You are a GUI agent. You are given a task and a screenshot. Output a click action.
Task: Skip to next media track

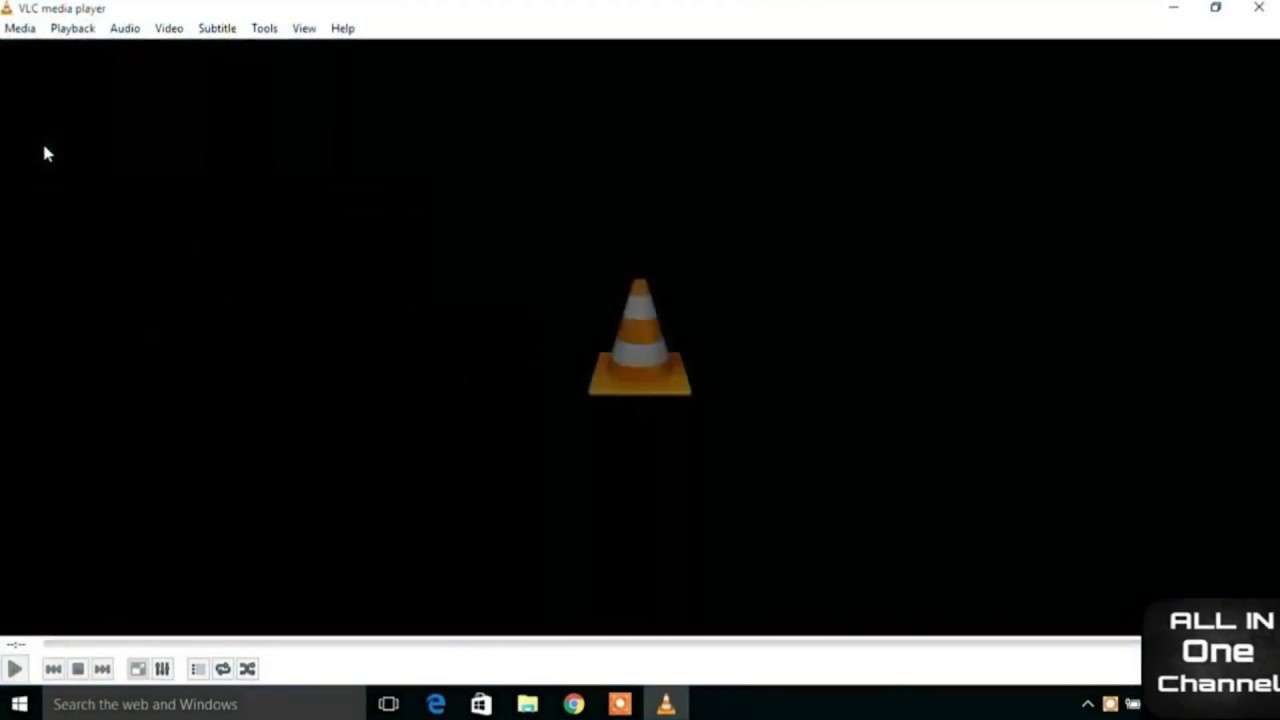pos(102,669)
